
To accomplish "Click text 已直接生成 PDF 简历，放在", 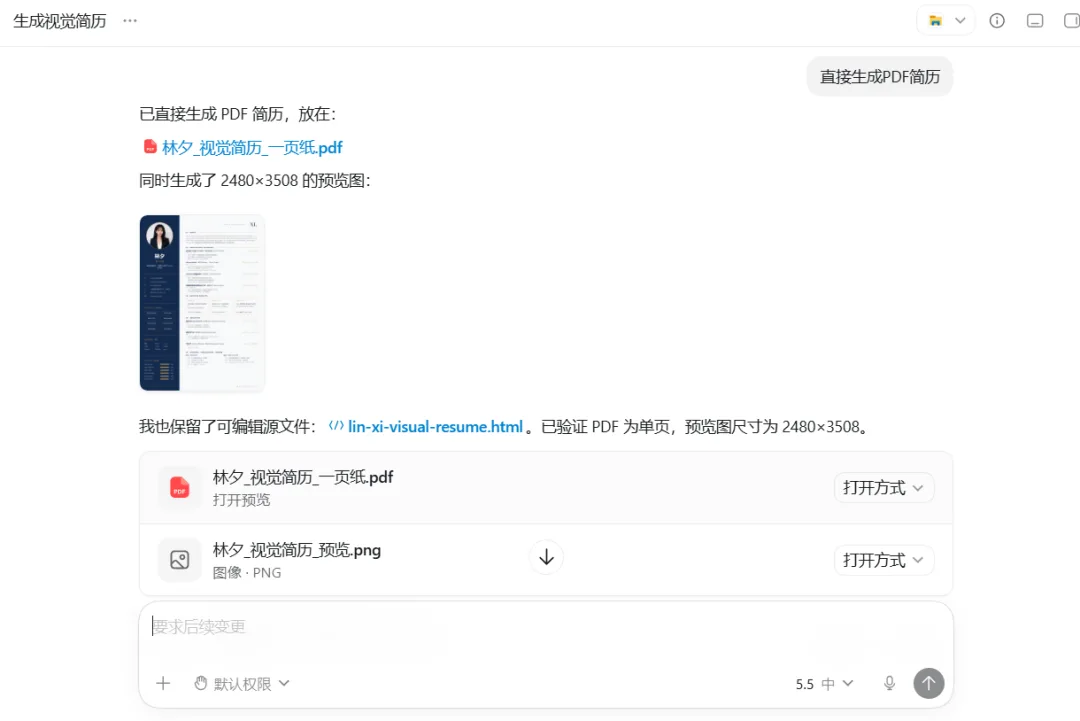I will (237, 114).
